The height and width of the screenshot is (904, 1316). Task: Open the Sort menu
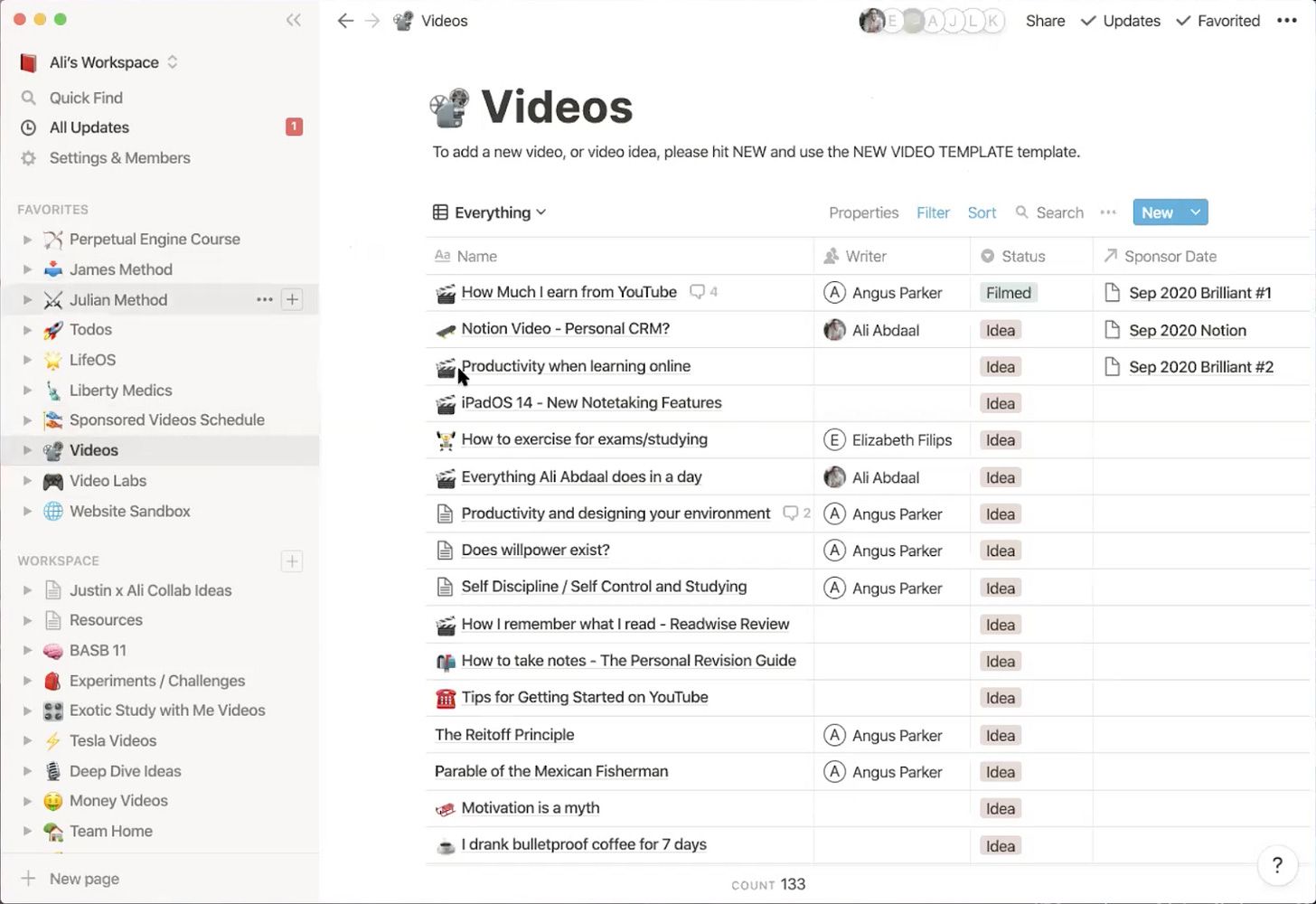pyautogui.click(x=982, y=212)
